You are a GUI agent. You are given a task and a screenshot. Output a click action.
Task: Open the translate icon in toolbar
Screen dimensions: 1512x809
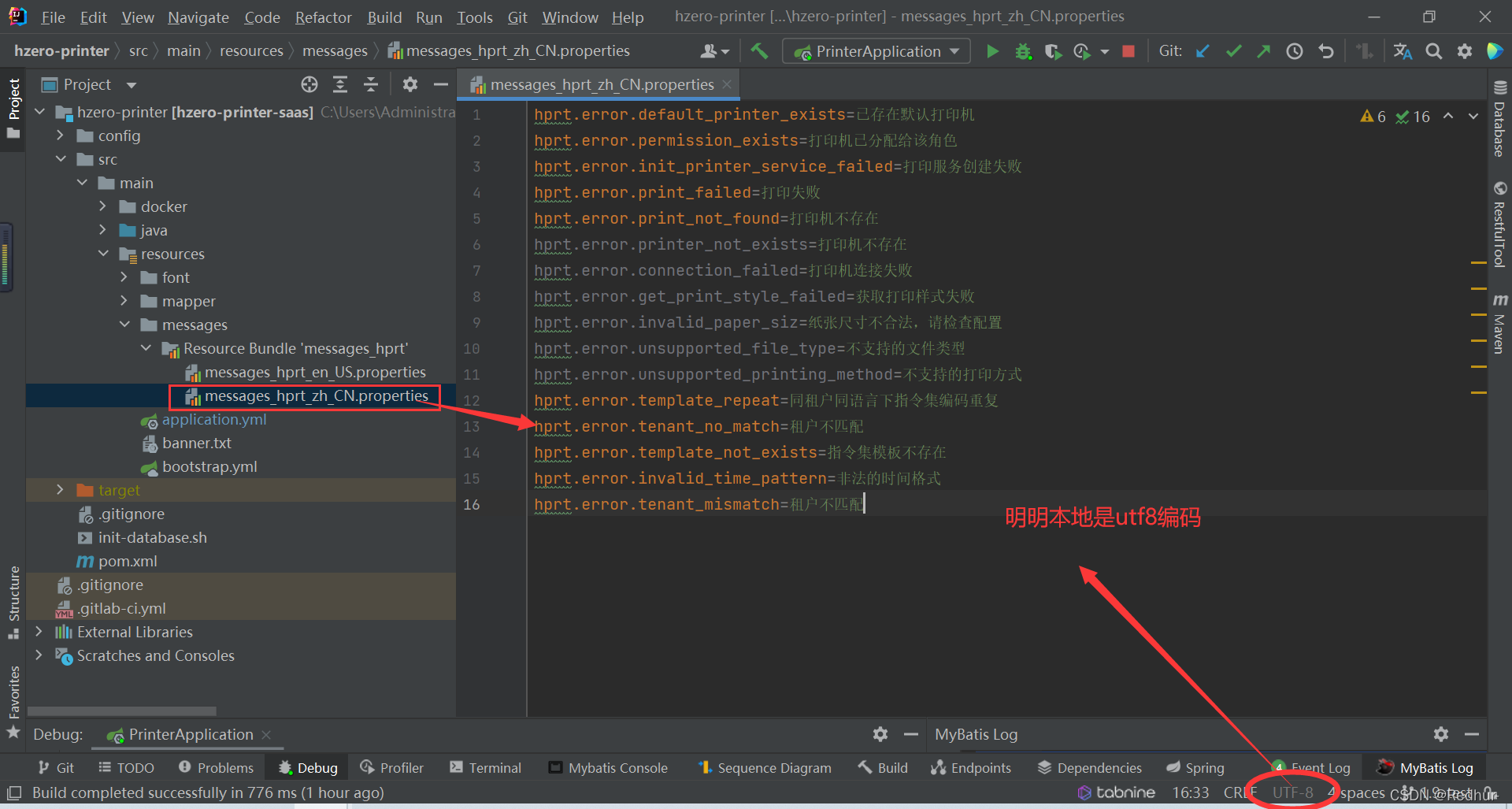1403,51
